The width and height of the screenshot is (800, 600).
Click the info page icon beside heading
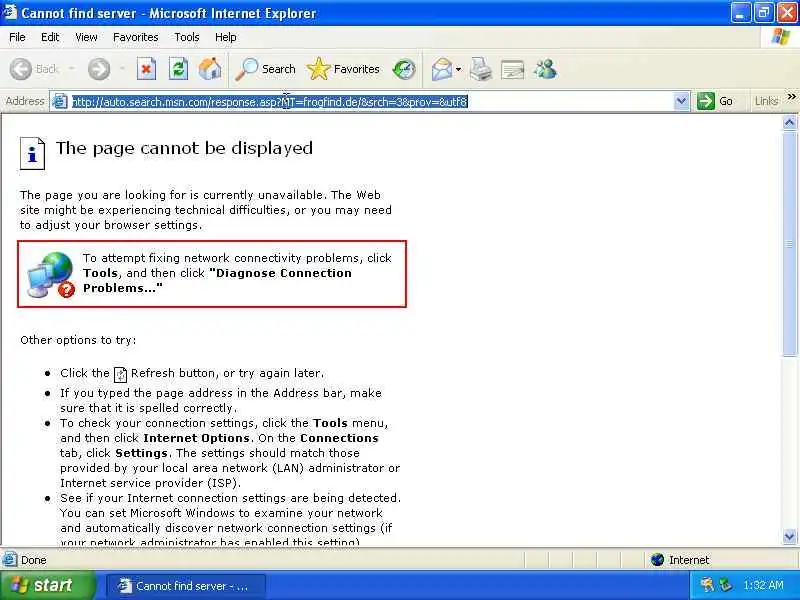coord(32,153)
